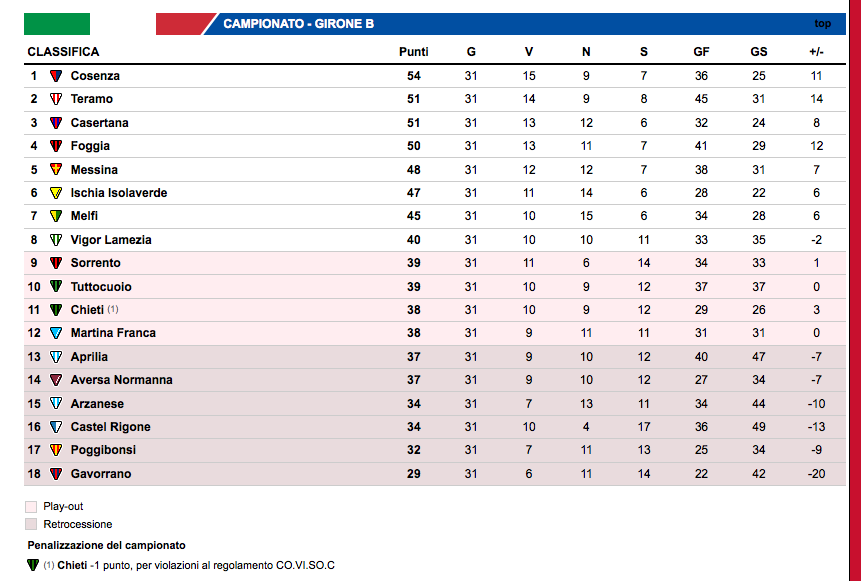Open the Messina team link
The width and height of the screenshot is (861, 581).
click(x=94, y=170)
